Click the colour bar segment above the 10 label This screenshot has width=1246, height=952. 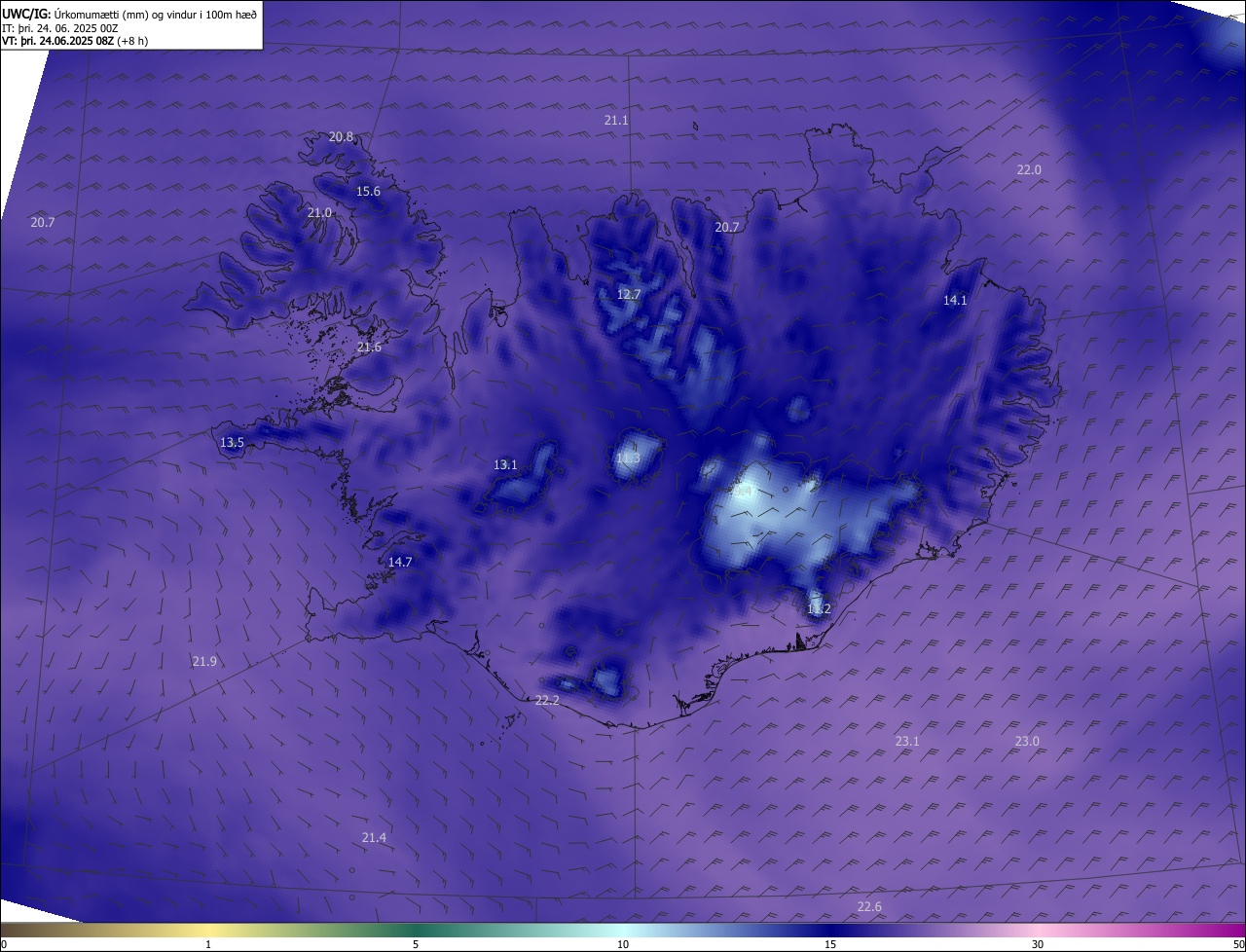623,930
